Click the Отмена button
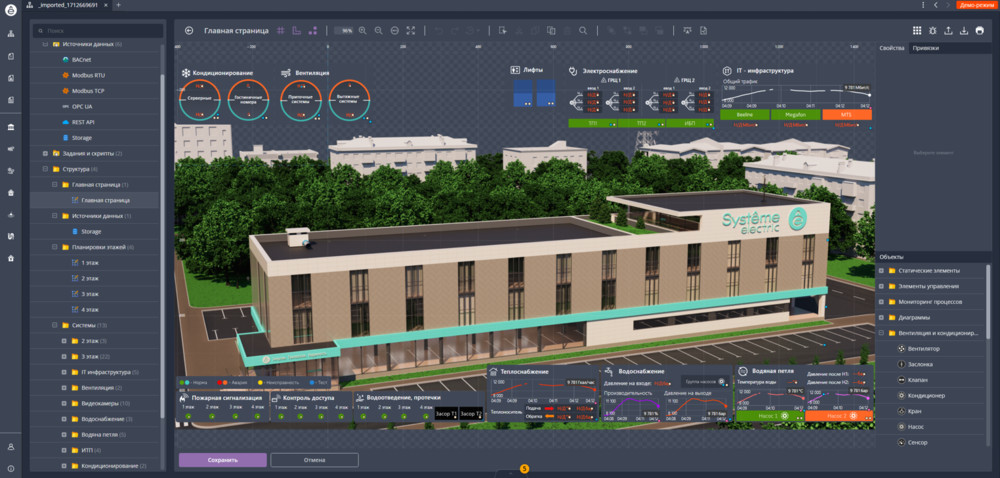The width and height of the screenshot is (1000, 478). (314, 460)
